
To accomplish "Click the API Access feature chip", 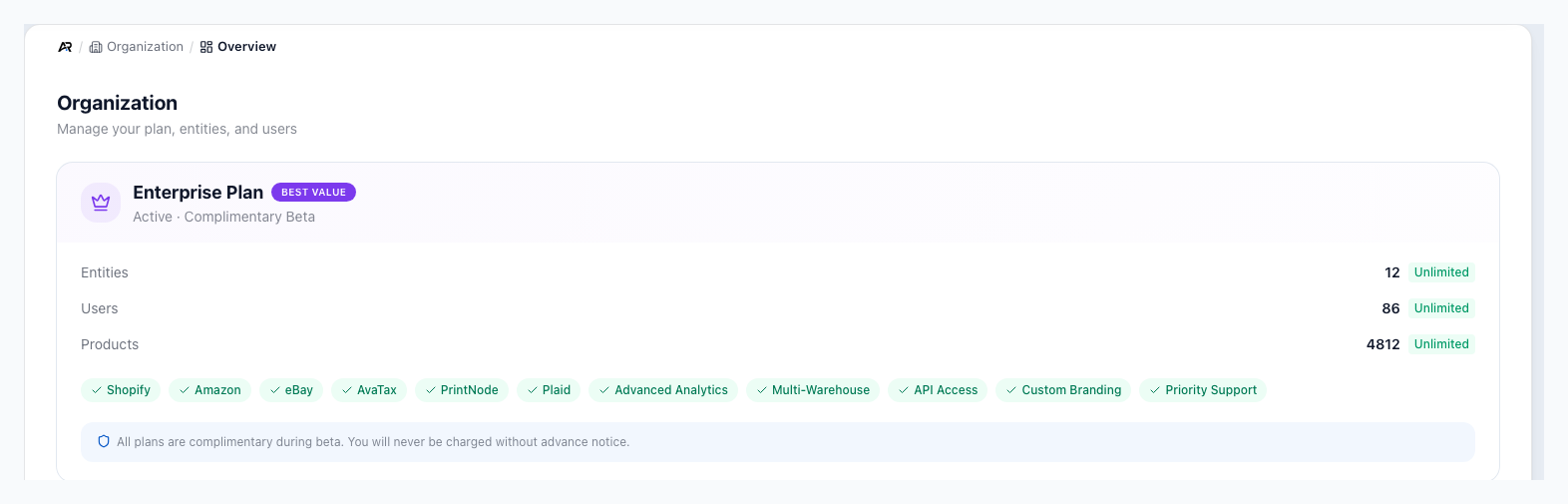I will pyautogui.click(x=938, y=390).
